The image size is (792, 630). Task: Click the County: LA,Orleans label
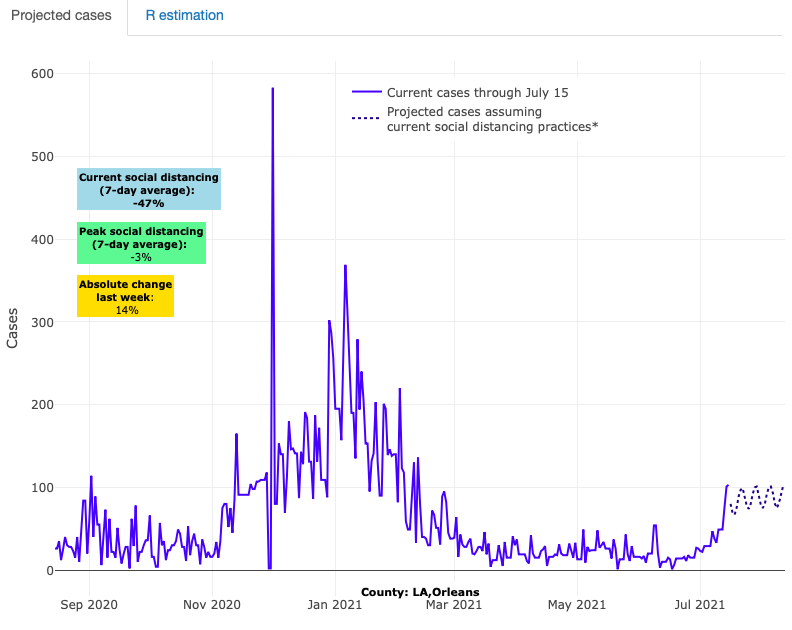420,592
